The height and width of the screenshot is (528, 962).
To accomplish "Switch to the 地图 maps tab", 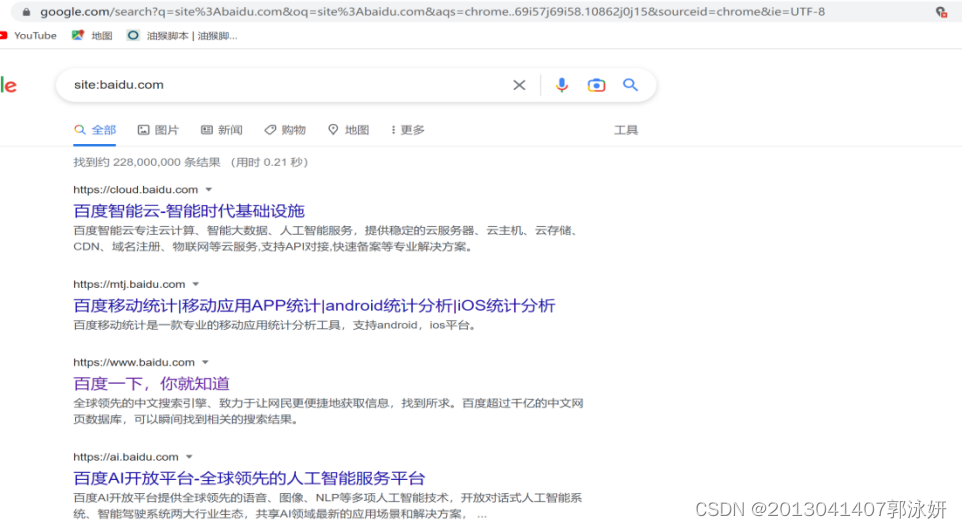I will (348, 130).
